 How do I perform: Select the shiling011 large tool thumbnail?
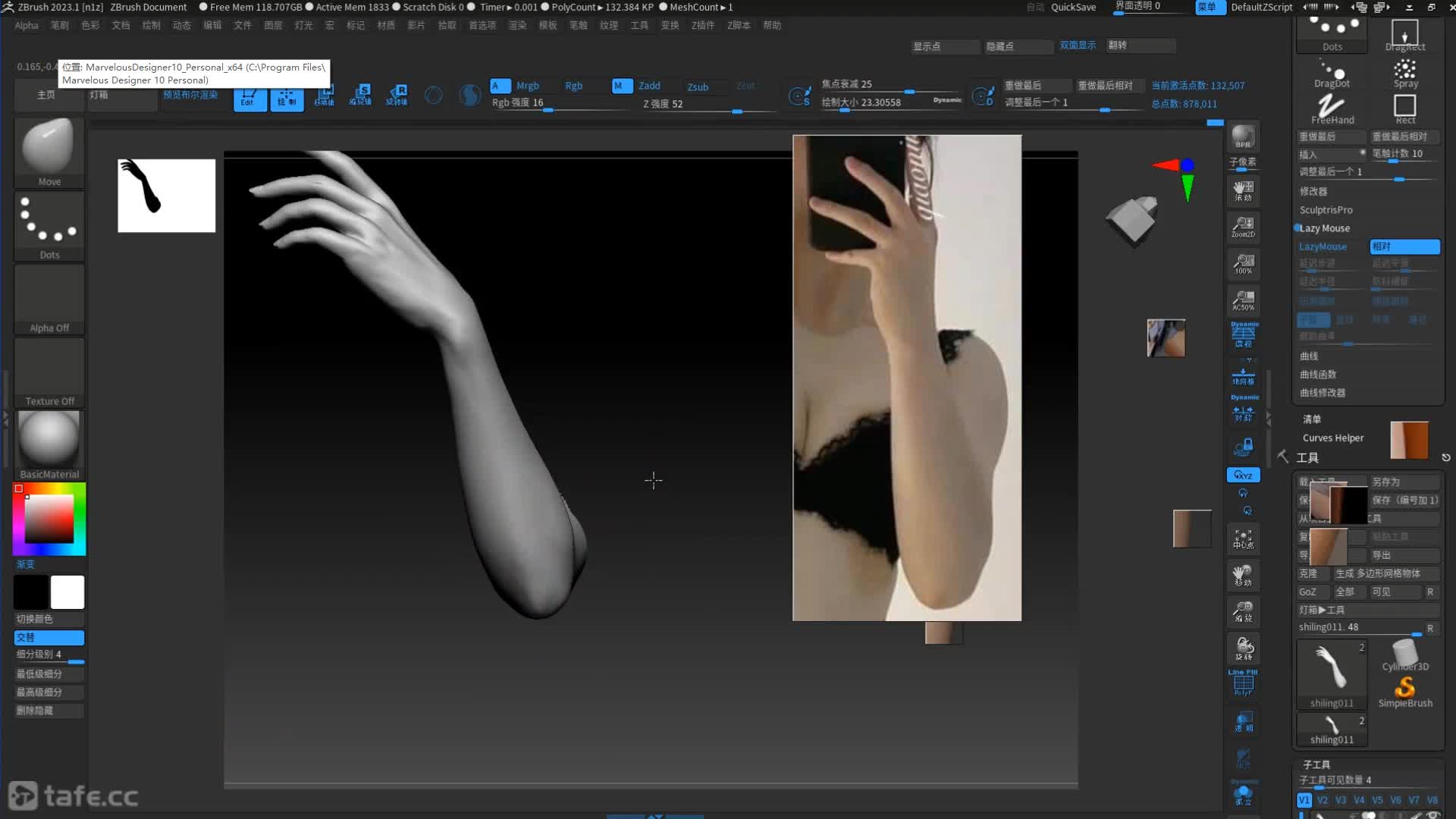(x=1332, y=673)
